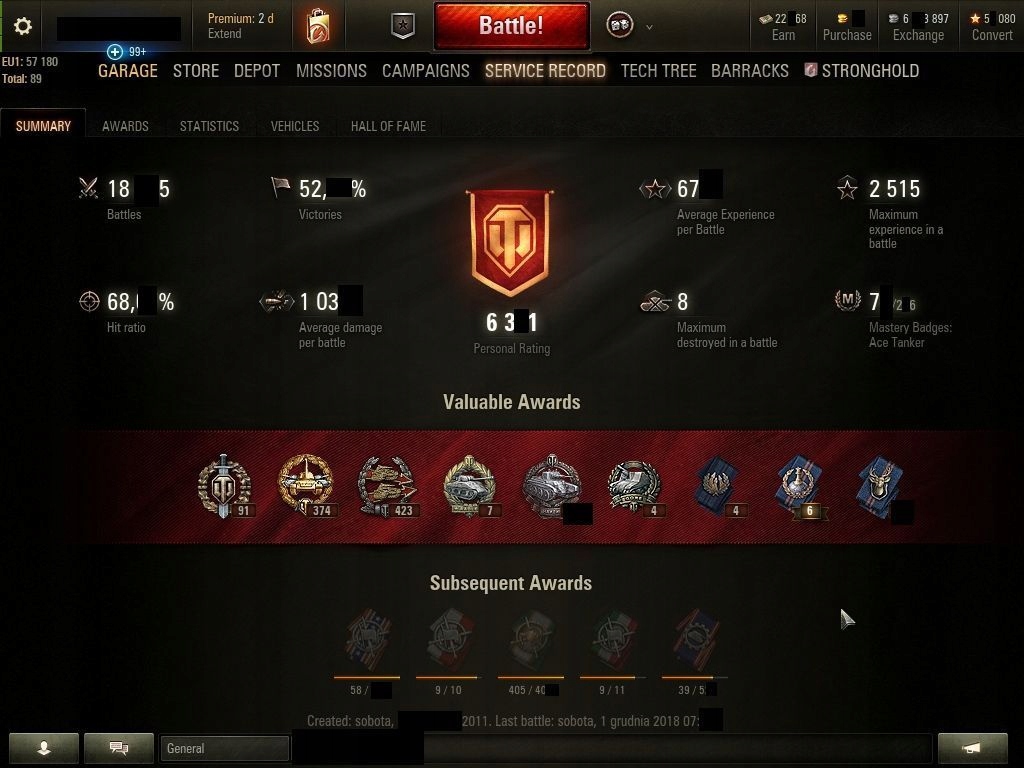Click the blue plus notifications icon
Image resolution: width=1024 pixels, height=768 pixels.
coord(115,52)
